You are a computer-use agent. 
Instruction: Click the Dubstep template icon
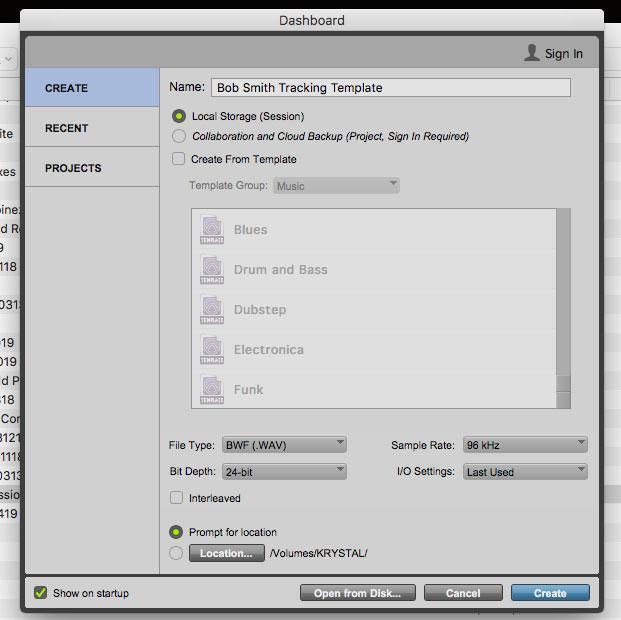click(x=211, y=309)
